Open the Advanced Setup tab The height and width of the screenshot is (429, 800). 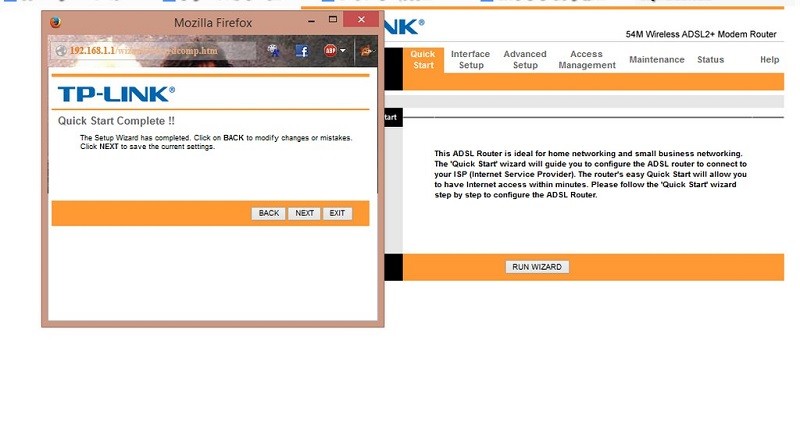[525, 60]
